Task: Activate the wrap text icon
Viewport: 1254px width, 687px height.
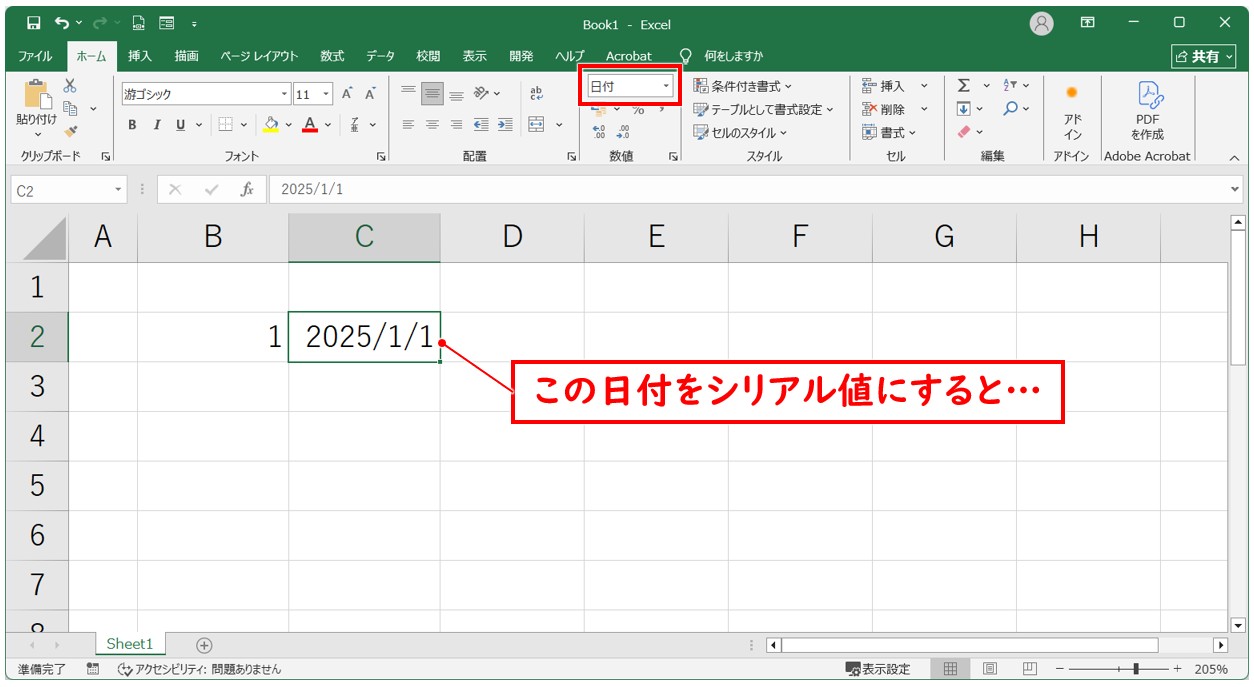Action: (x=535, y=93)
